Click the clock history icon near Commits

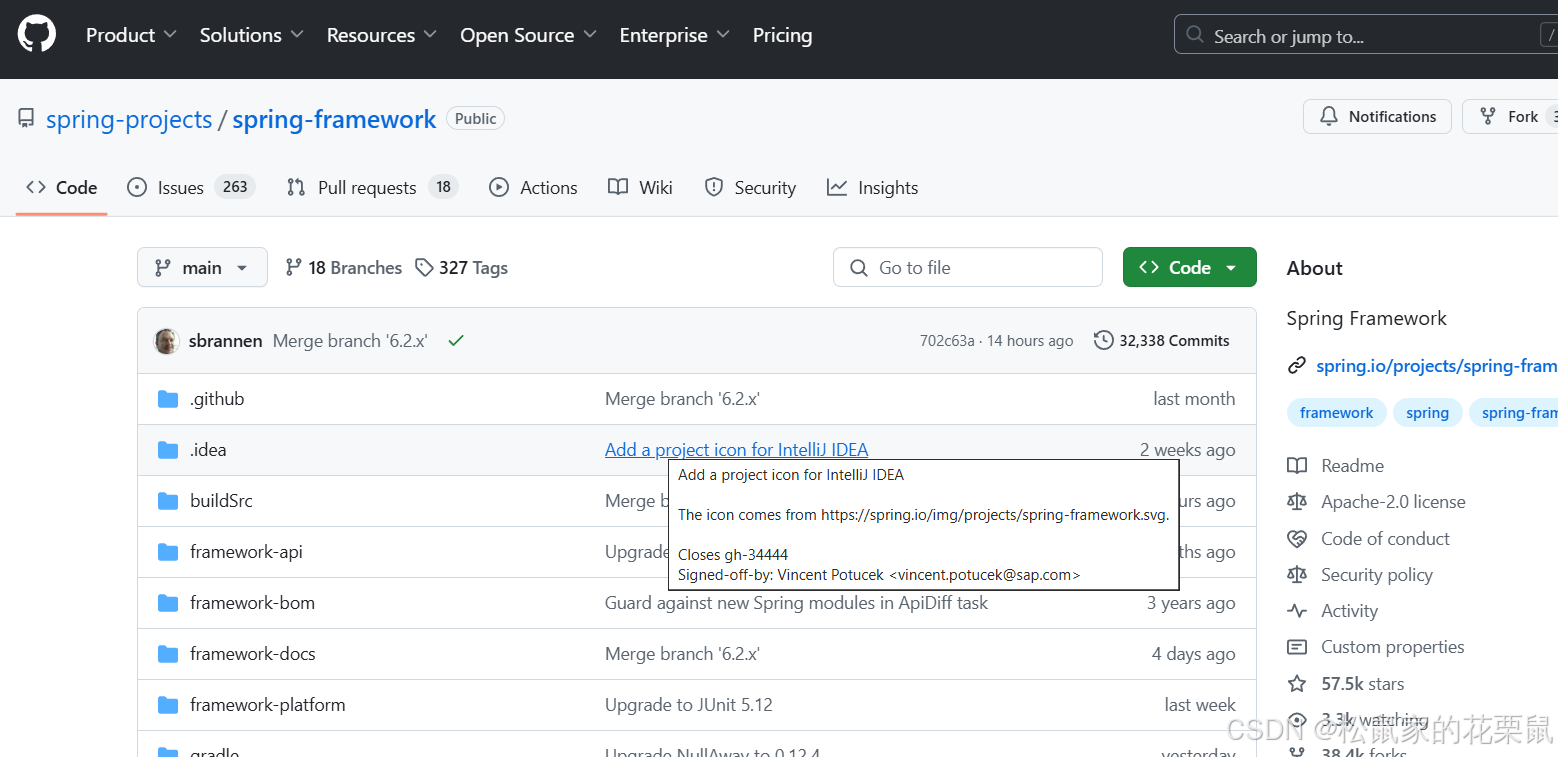[1104, 341]
